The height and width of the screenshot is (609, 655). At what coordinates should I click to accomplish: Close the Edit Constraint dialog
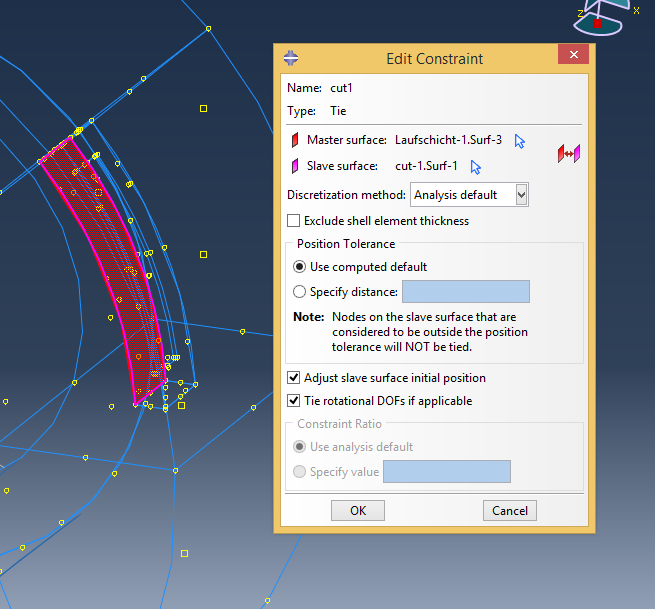tap(574, 54)
